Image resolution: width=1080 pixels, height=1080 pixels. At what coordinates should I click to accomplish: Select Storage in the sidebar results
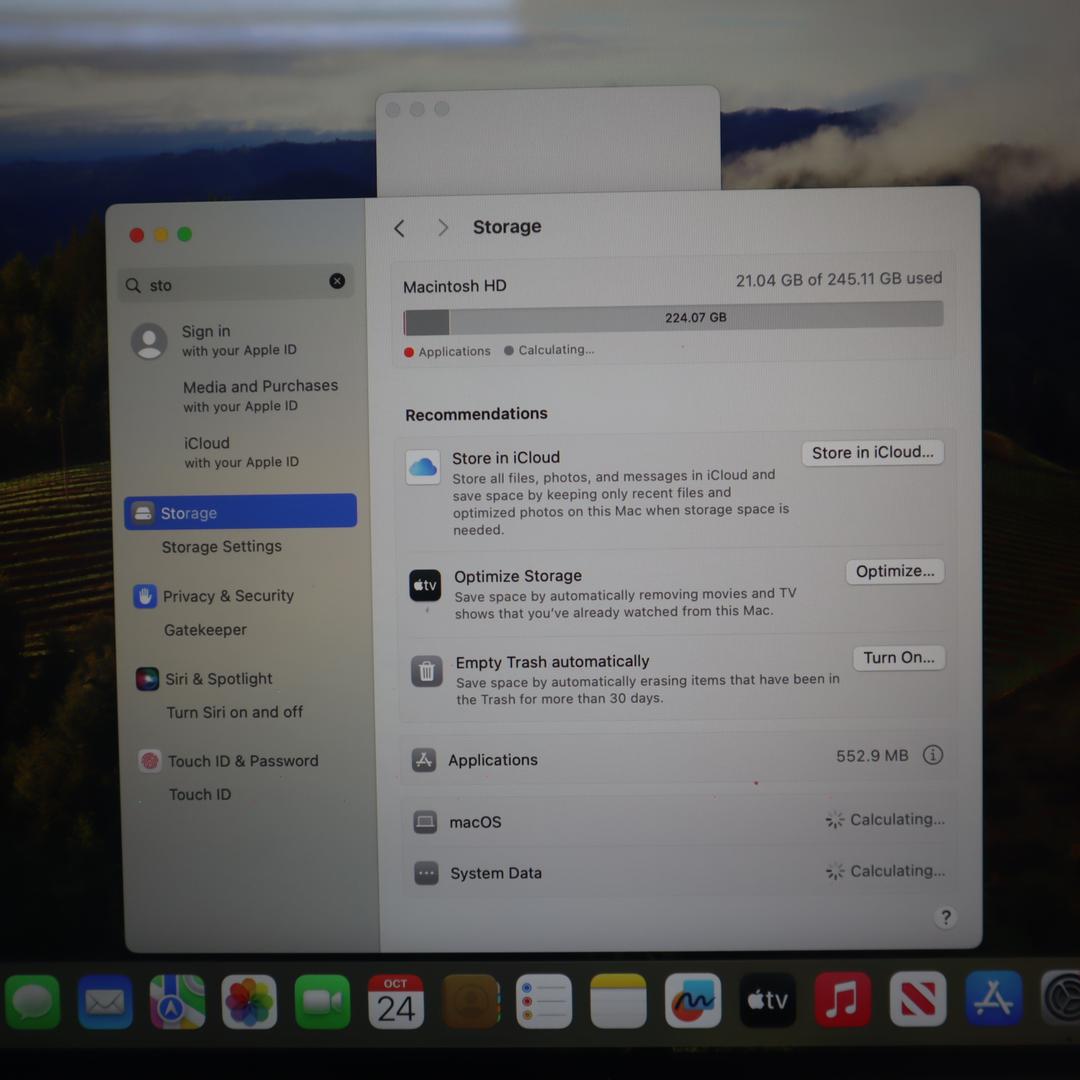point(240,512)
